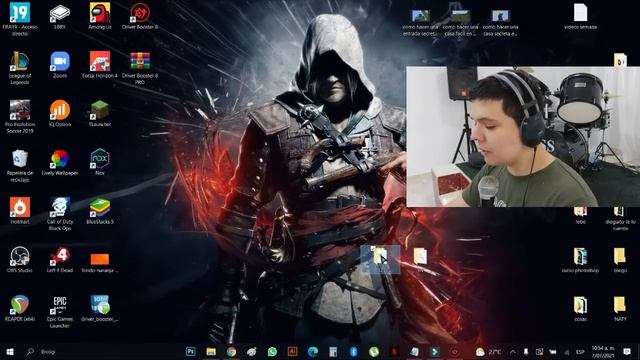
Task: Open the IQ Option shortcut
Action: pyautogui.click(x=60, y=113)
